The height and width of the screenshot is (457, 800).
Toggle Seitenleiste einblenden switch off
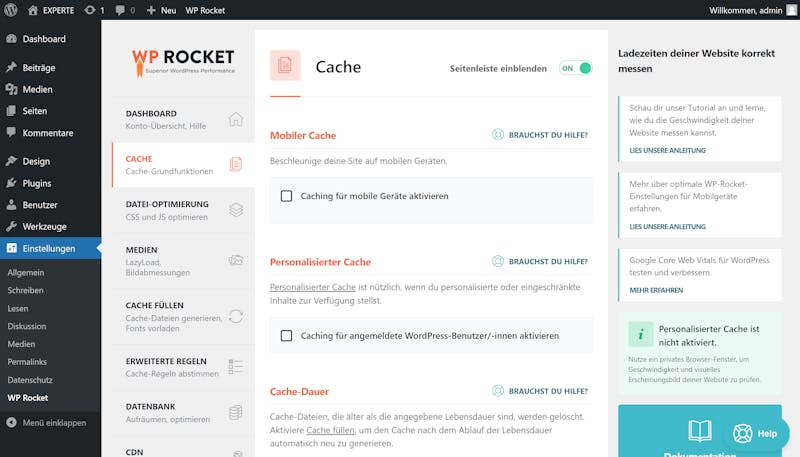click(x=576, y=68)
